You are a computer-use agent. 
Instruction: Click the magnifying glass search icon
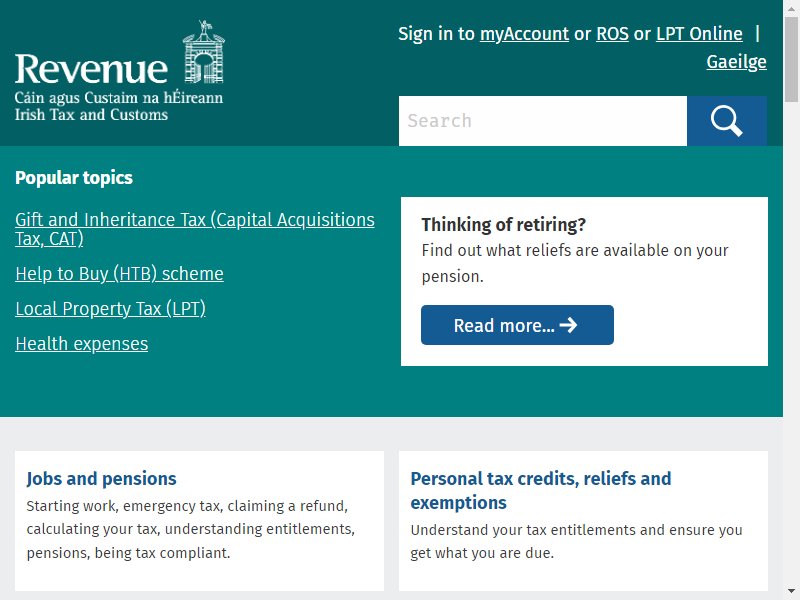[x=727, y=121]
